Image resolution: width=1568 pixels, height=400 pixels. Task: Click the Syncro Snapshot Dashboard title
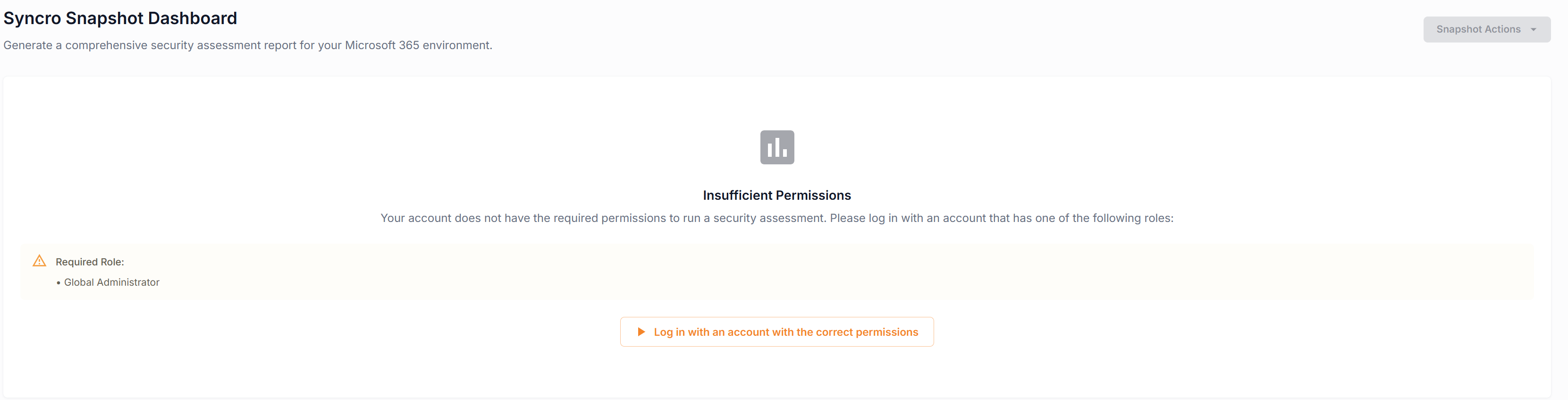tap(120, 18)
